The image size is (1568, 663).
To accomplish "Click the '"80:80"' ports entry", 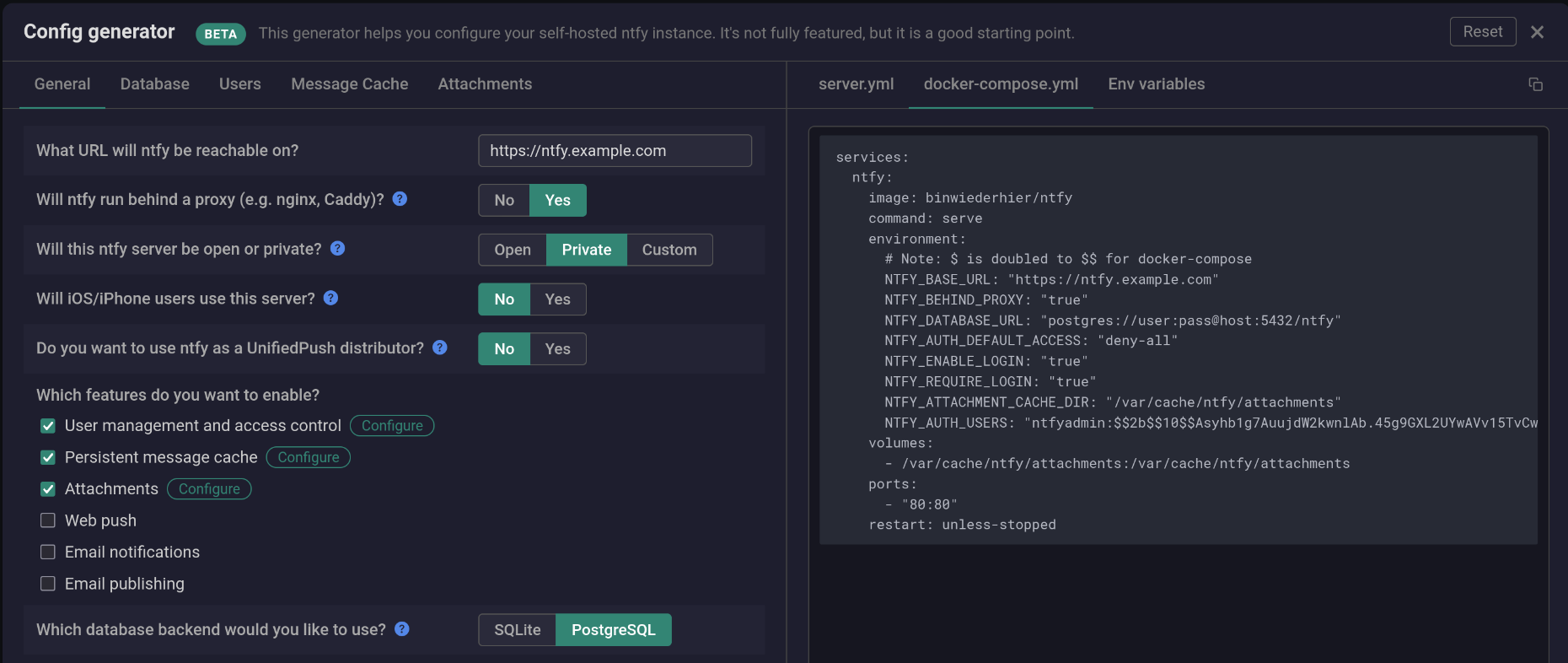I will pyautogui.click(x=929, y=504).
